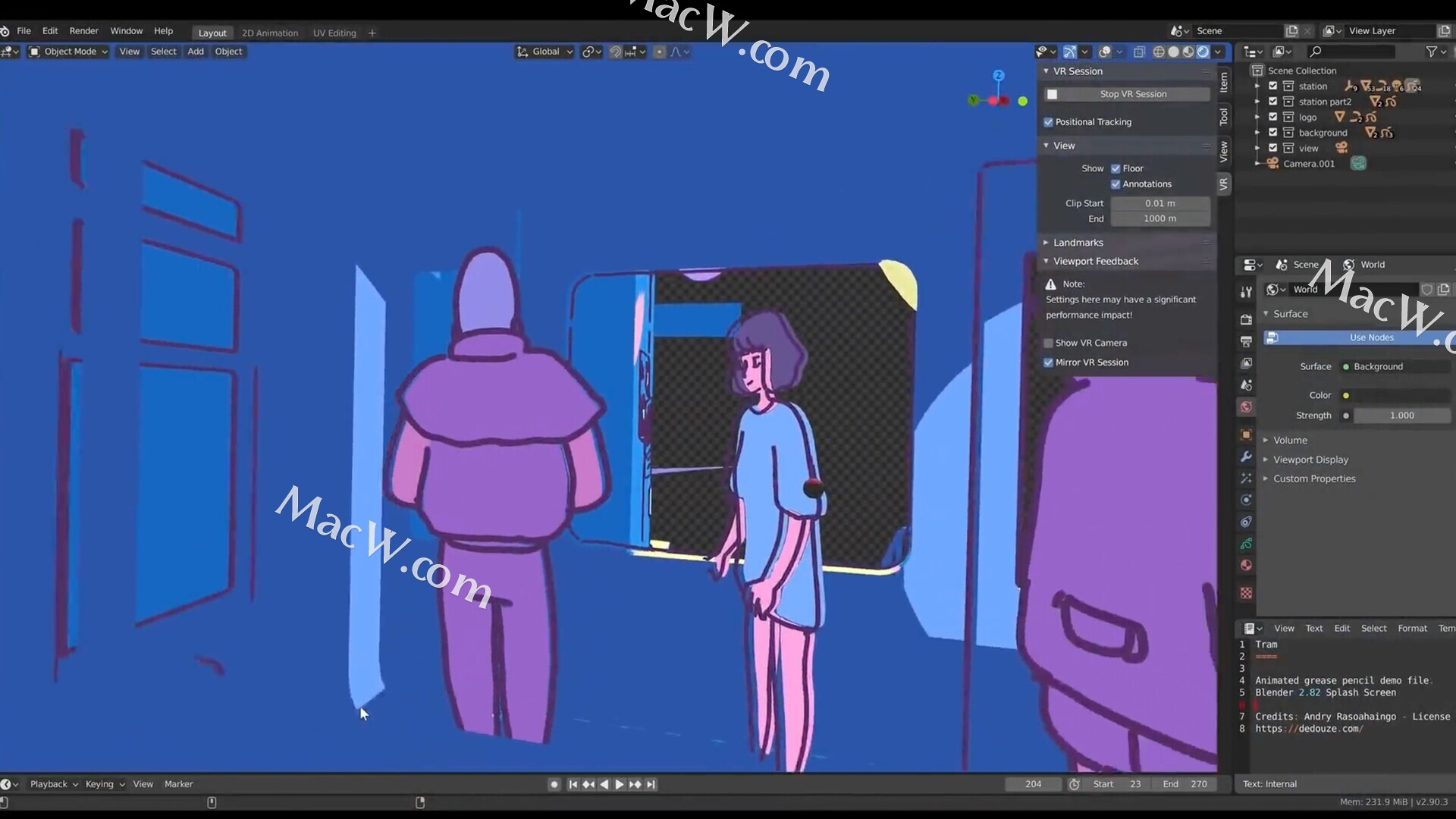Uncheck Show Floor option
Screen dimensions: 1456x819
point(1116,168)
